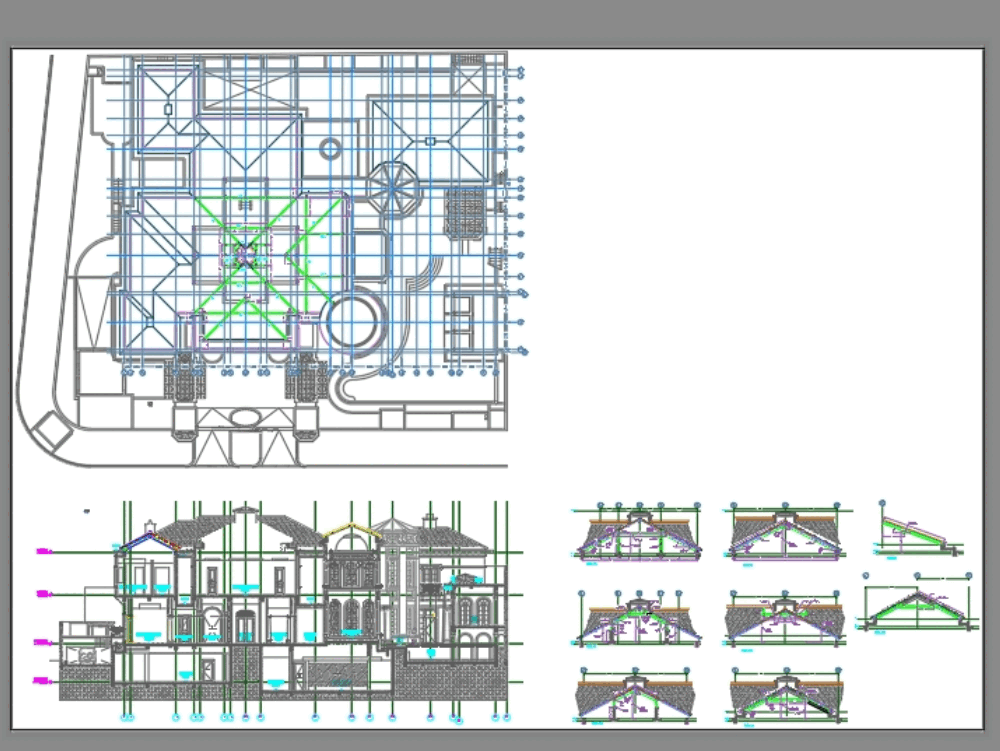The image size is (1000, 751).
Task: Select the bottom-center roof detail section
Action: tap(785, 695)
